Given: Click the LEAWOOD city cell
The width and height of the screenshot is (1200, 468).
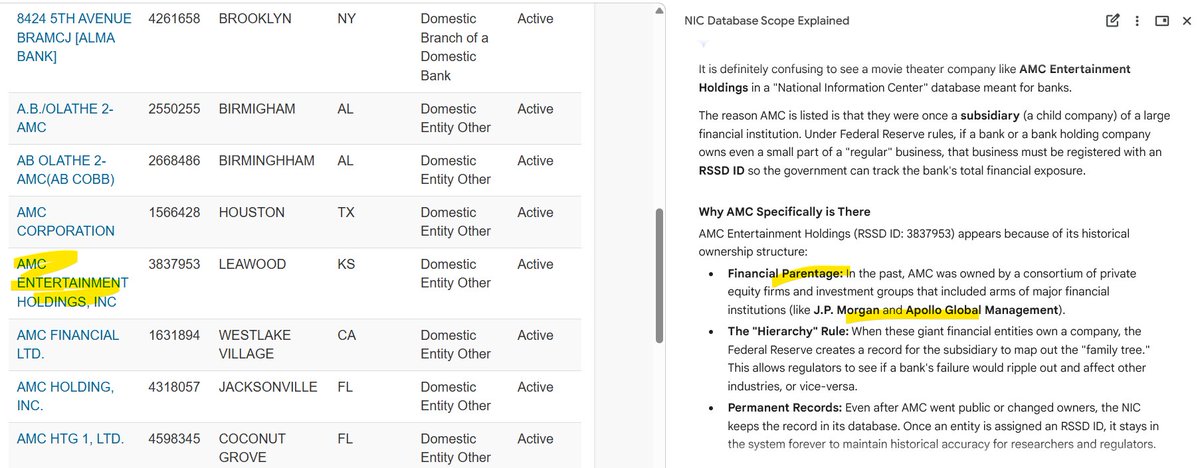Looking at the screenshot, I should pyautogui.click(x=252, y=265).
